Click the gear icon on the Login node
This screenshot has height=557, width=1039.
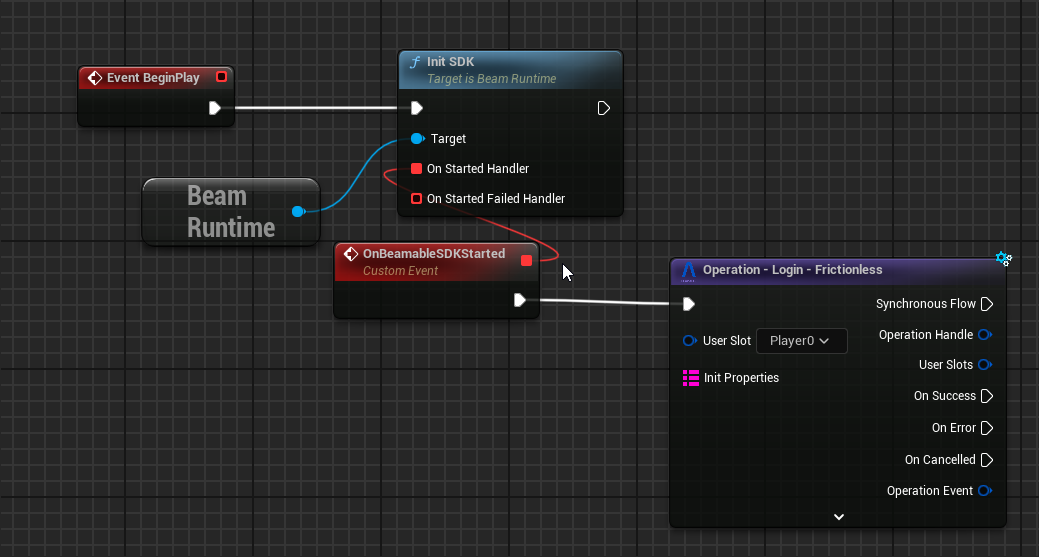[1003, 259]
